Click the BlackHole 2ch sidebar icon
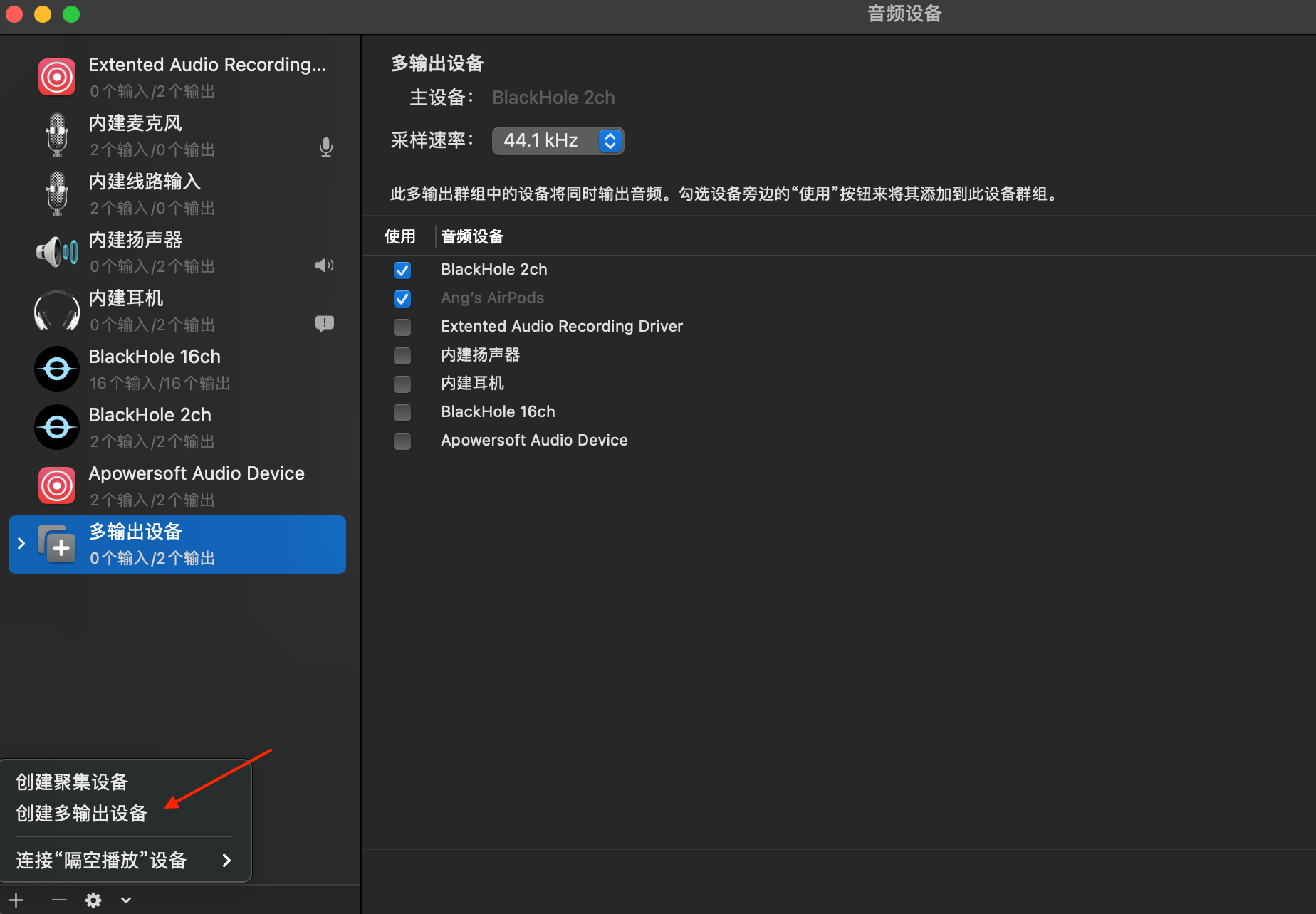1316x914 pixels. coord(57,427)
